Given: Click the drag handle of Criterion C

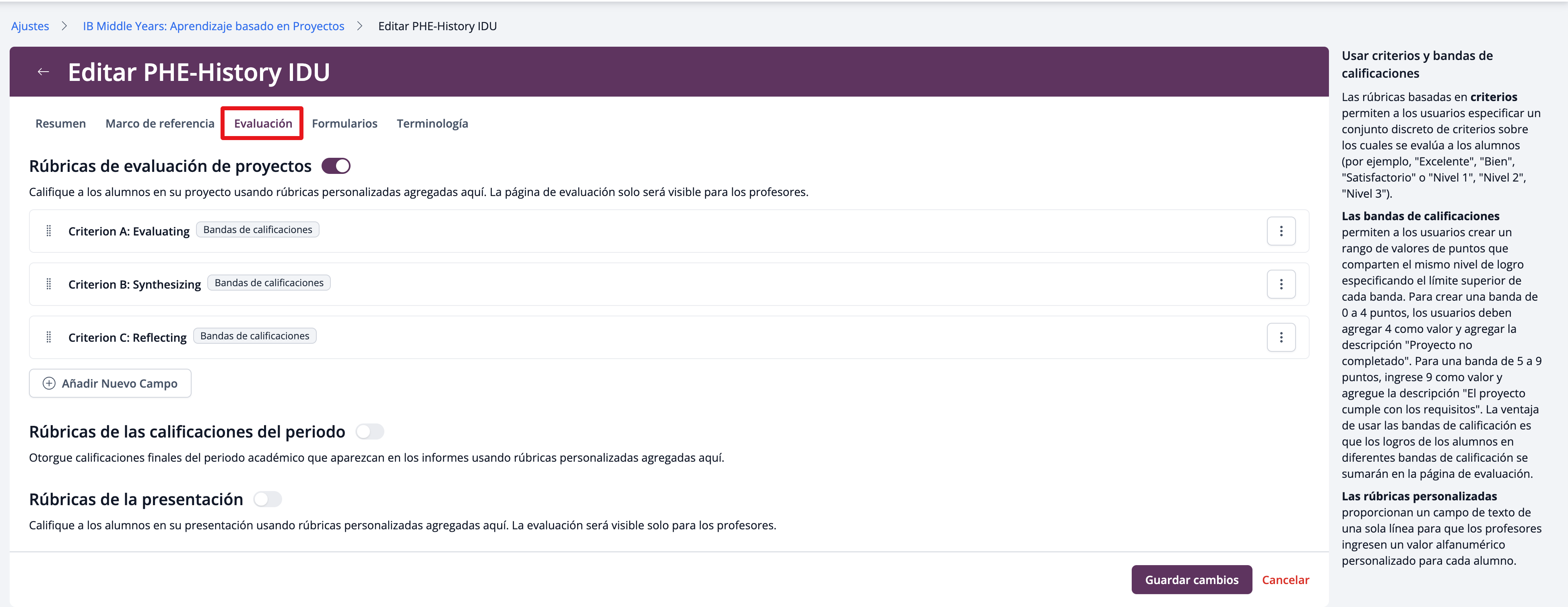Looking at the screenshot, I should click(x=49, y=337).
